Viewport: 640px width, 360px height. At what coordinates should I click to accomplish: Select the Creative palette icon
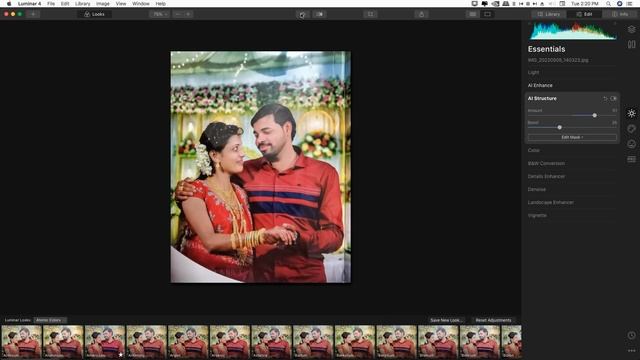click(x=631, y=129)
